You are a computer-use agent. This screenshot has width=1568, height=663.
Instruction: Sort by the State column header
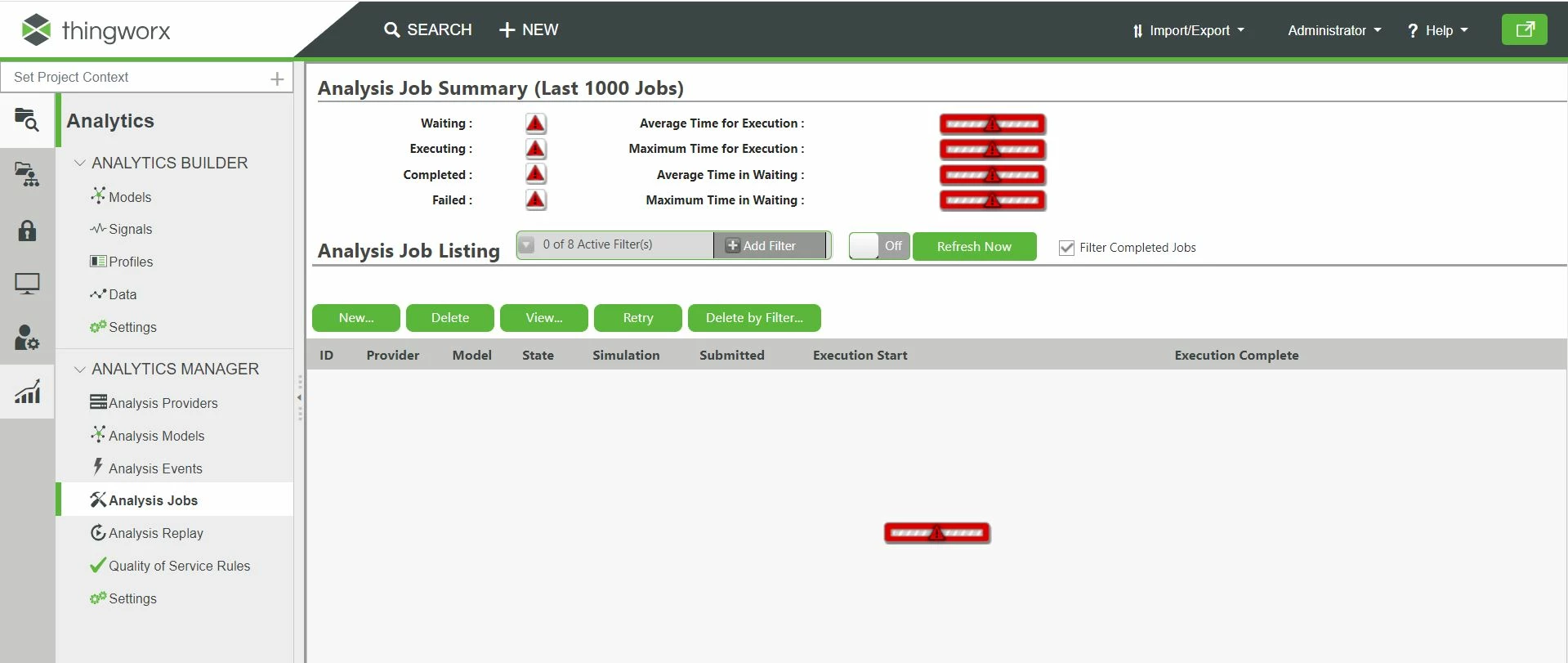(538, 355)
